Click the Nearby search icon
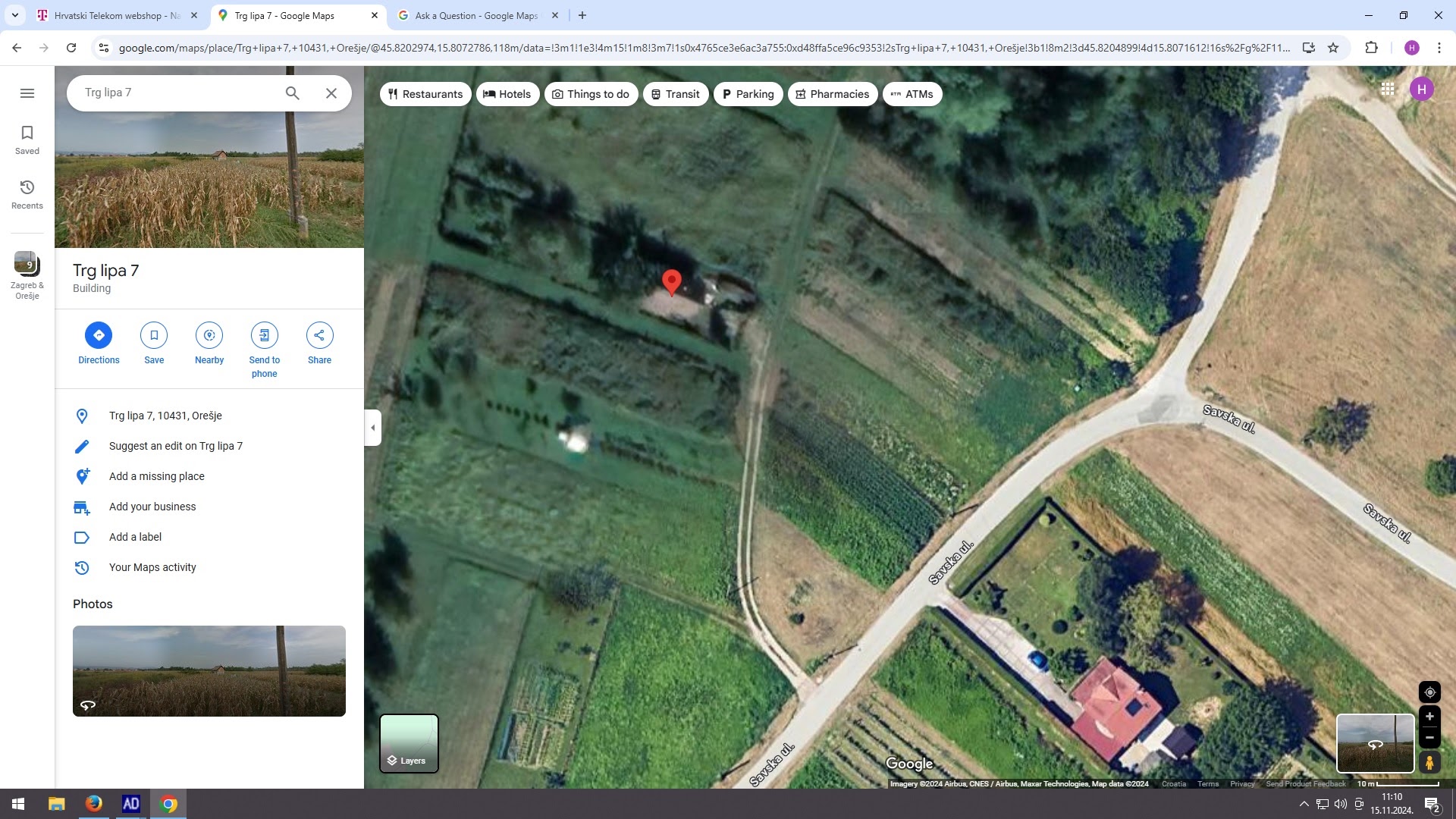The height and width of the screenshot is (819, 1456). tap(209, 335)
